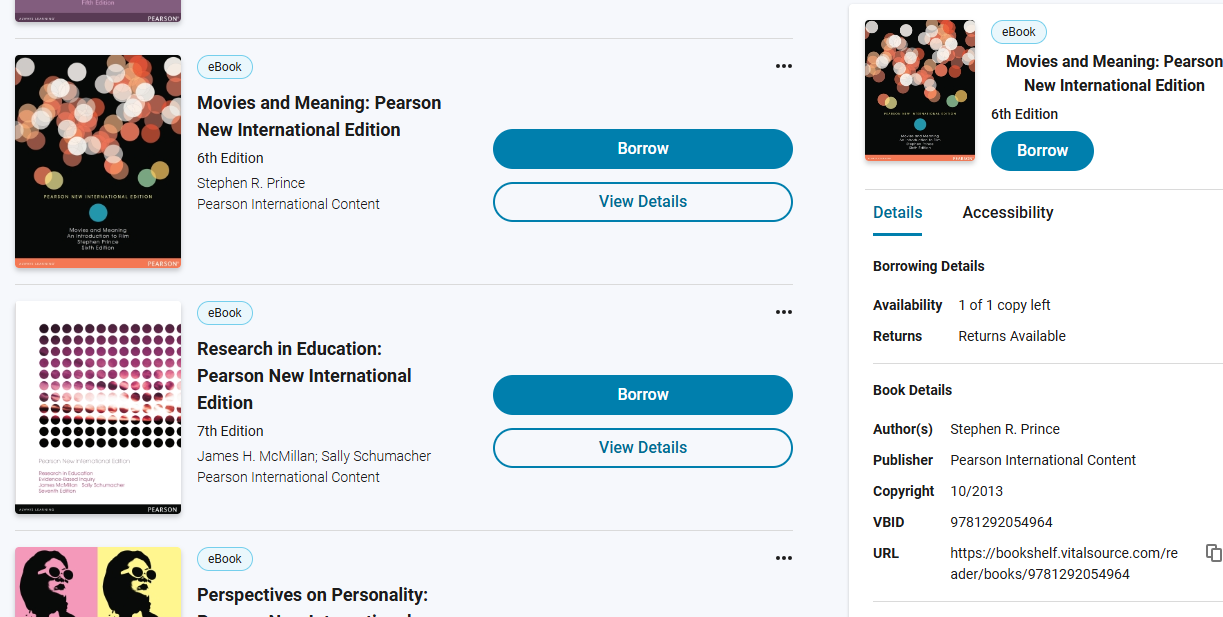This screenshot has width=1223, height=617.
Task: Click the eBook badge on Movies and Meaning
Action: coord(224,66)
